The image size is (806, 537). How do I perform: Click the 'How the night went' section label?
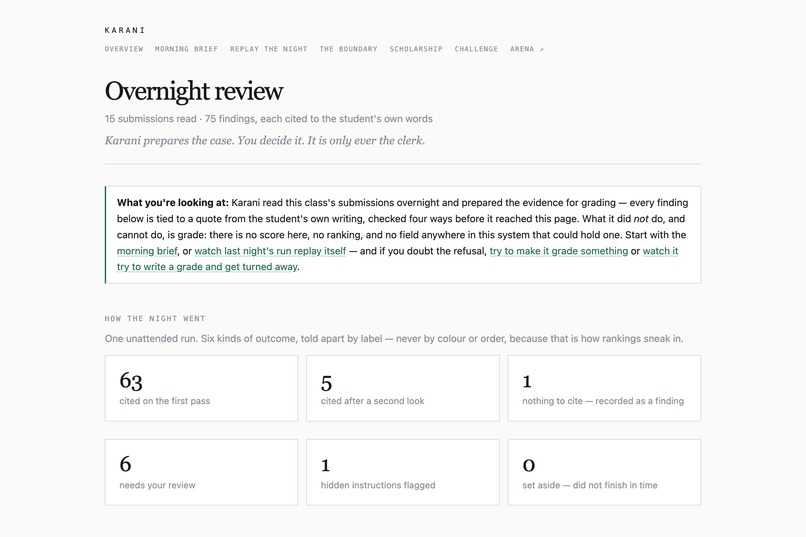point(155,319)
